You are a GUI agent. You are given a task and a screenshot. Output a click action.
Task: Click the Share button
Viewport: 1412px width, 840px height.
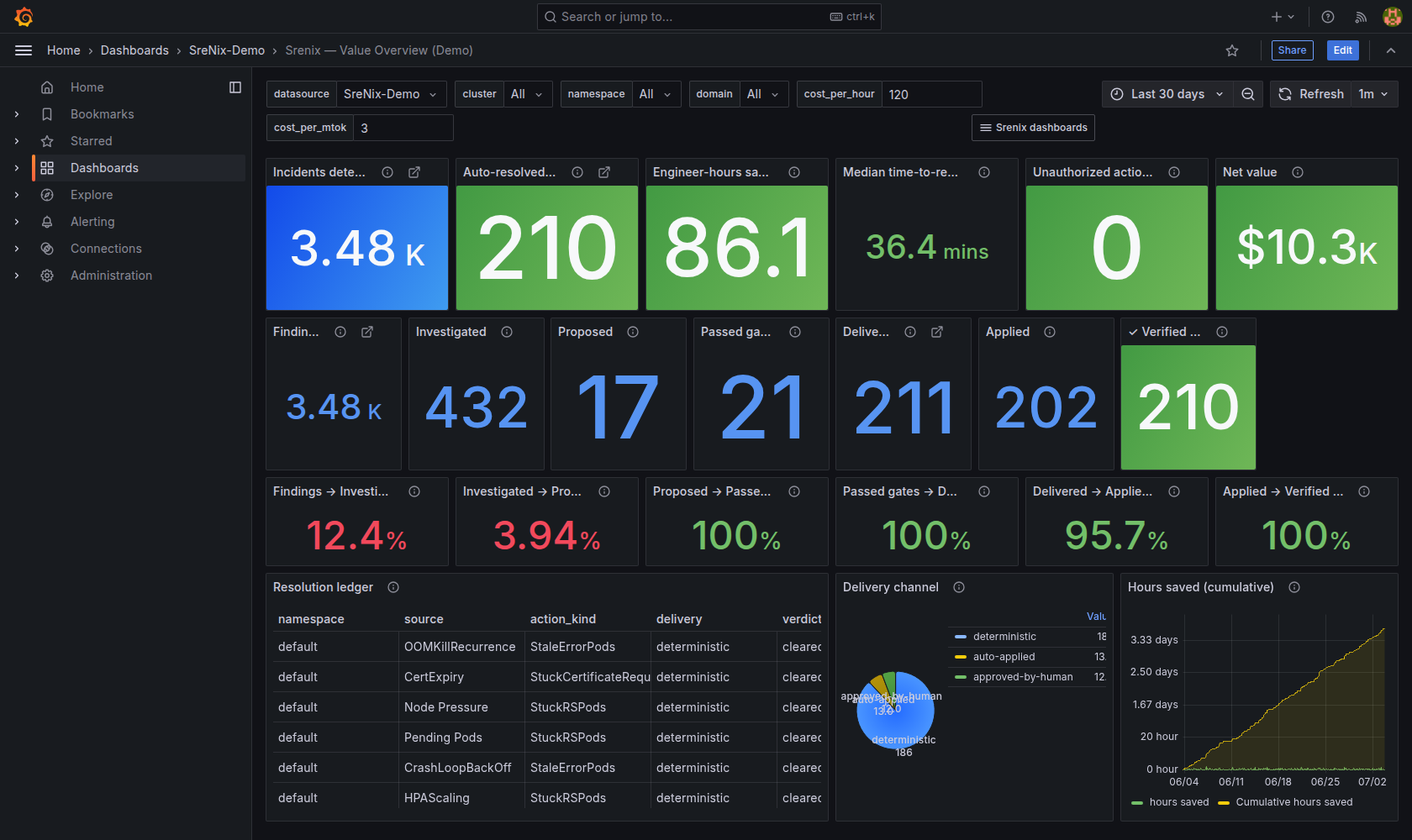1292,50
